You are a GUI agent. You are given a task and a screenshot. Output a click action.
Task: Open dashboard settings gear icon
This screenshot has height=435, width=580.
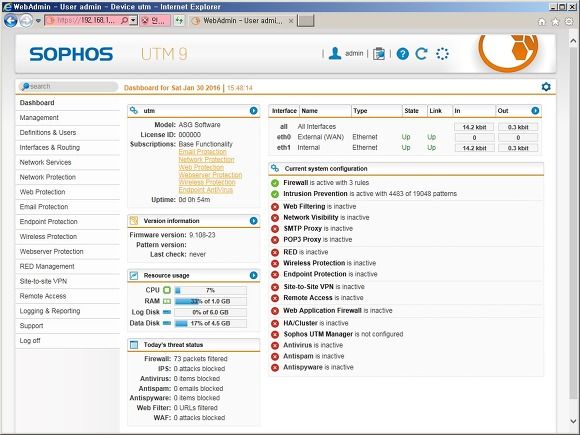pyautogui.click(x=546, y=87)
